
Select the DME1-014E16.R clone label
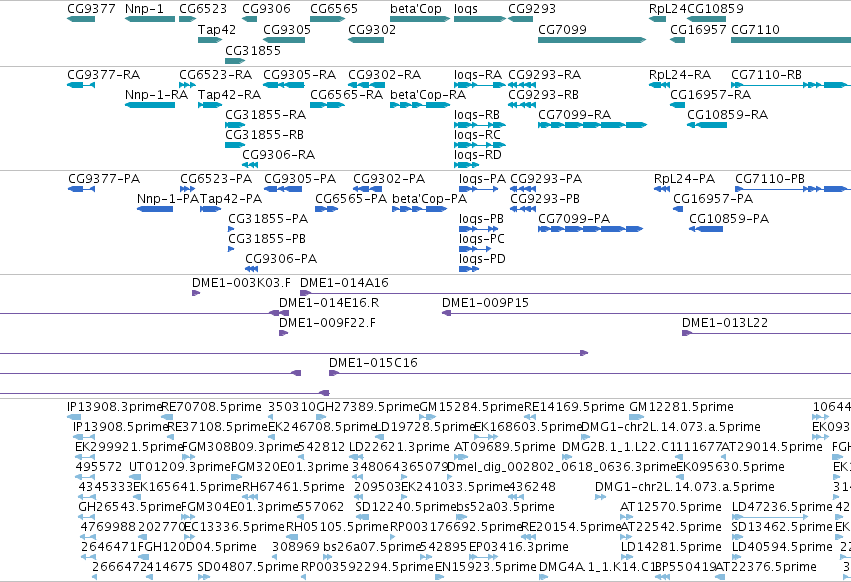point(329,303)
